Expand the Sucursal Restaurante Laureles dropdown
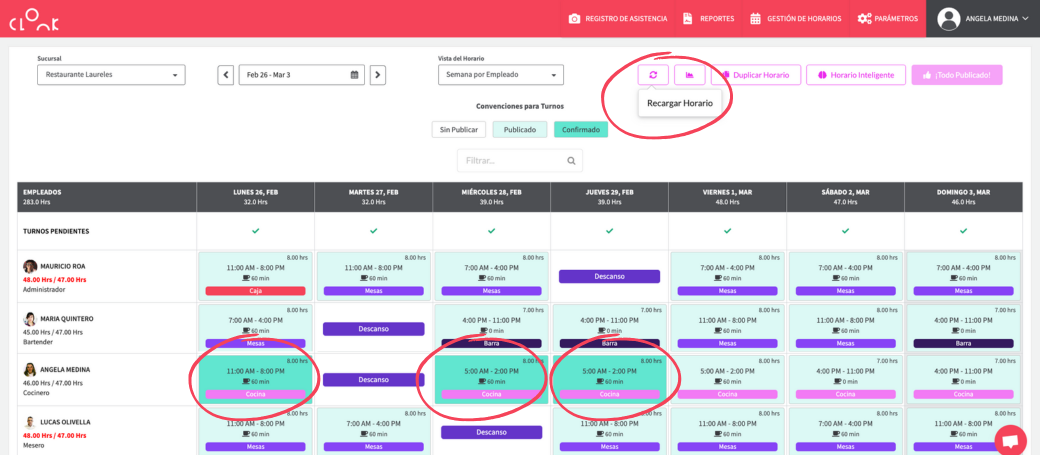This screenshot has width=1040, height=455. coord(111,75)
